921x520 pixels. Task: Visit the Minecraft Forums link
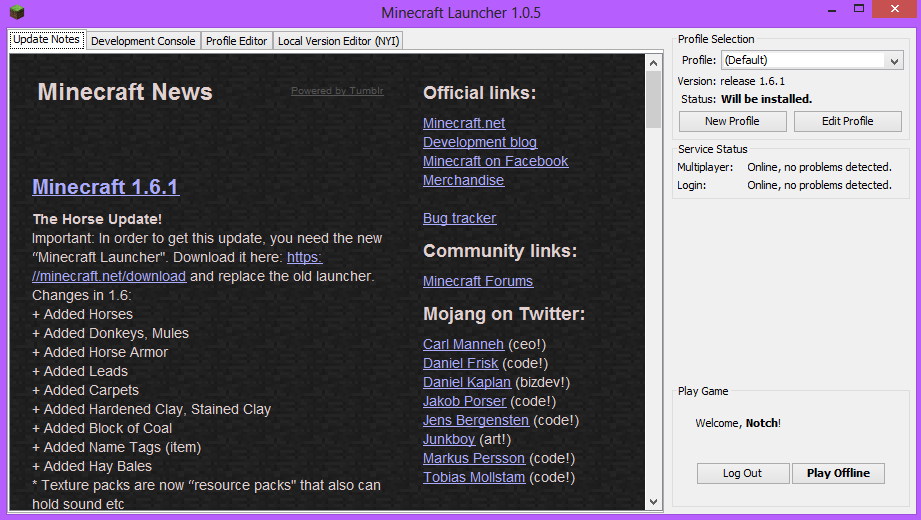pyautogui.click(x=478, y=281)
